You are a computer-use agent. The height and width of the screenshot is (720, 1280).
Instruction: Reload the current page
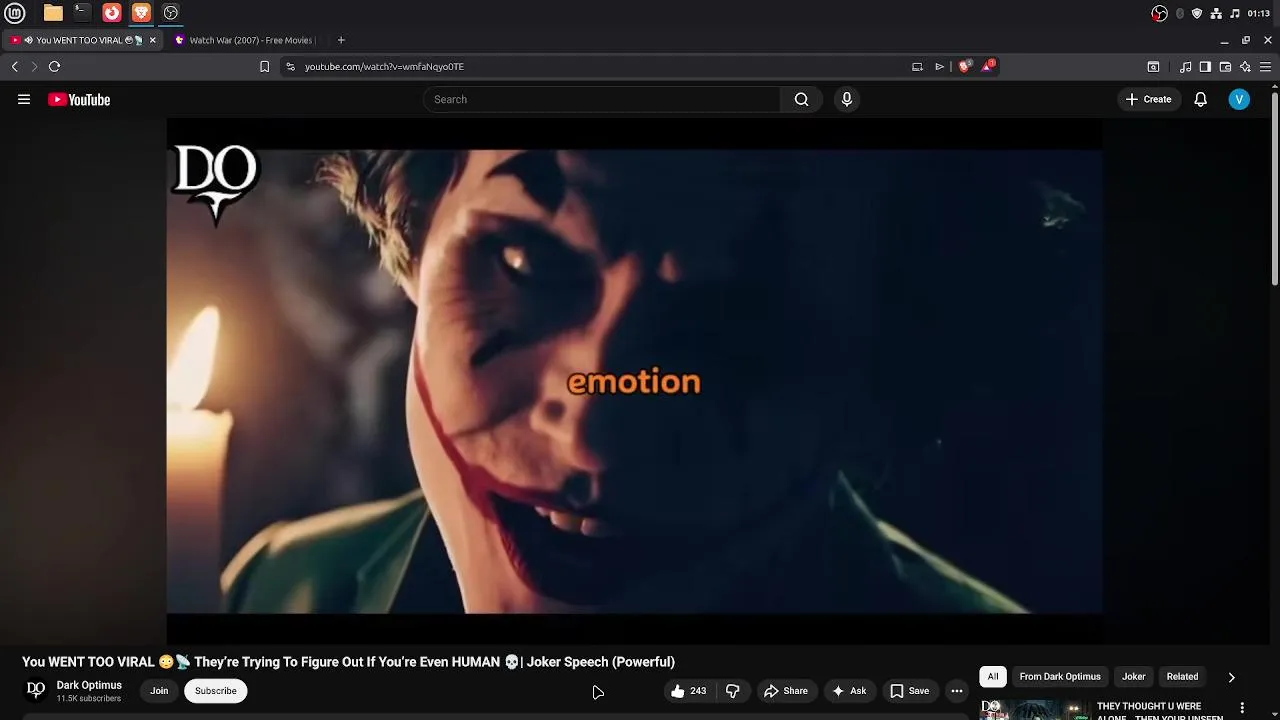[x=55, y=66]
